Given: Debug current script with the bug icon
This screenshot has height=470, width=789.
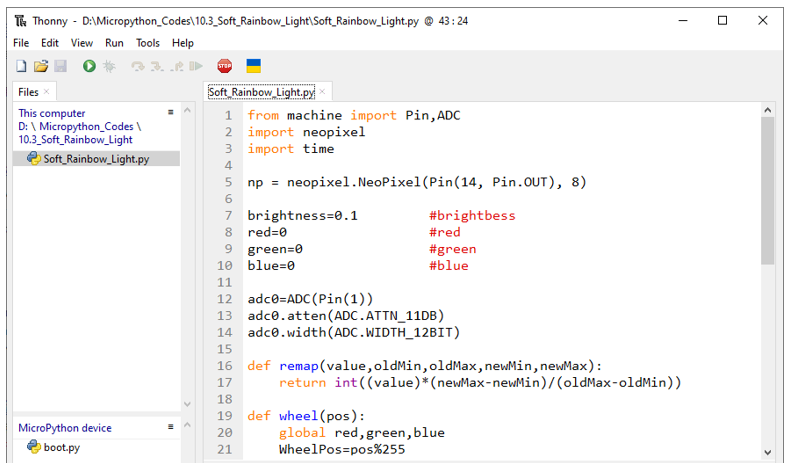Looking at the screenshot, I should coord(109,66).
